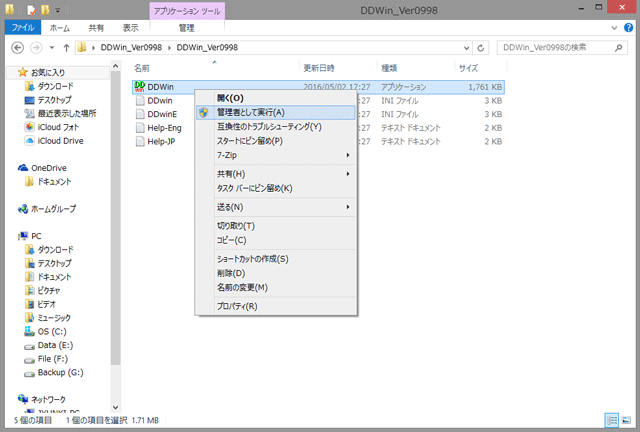Open デスクトップ under お気に入り
Image resolution: width=640 pixels, height=432 pixels.
click(54, 100)
